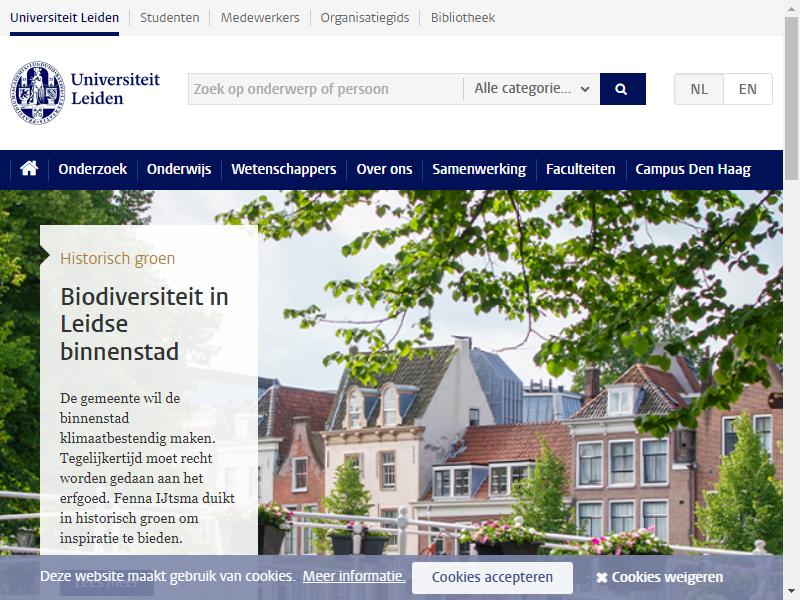Switch language to EN
Image resolution: width=800 pixels, height=600 pixels.
(747, 89)
